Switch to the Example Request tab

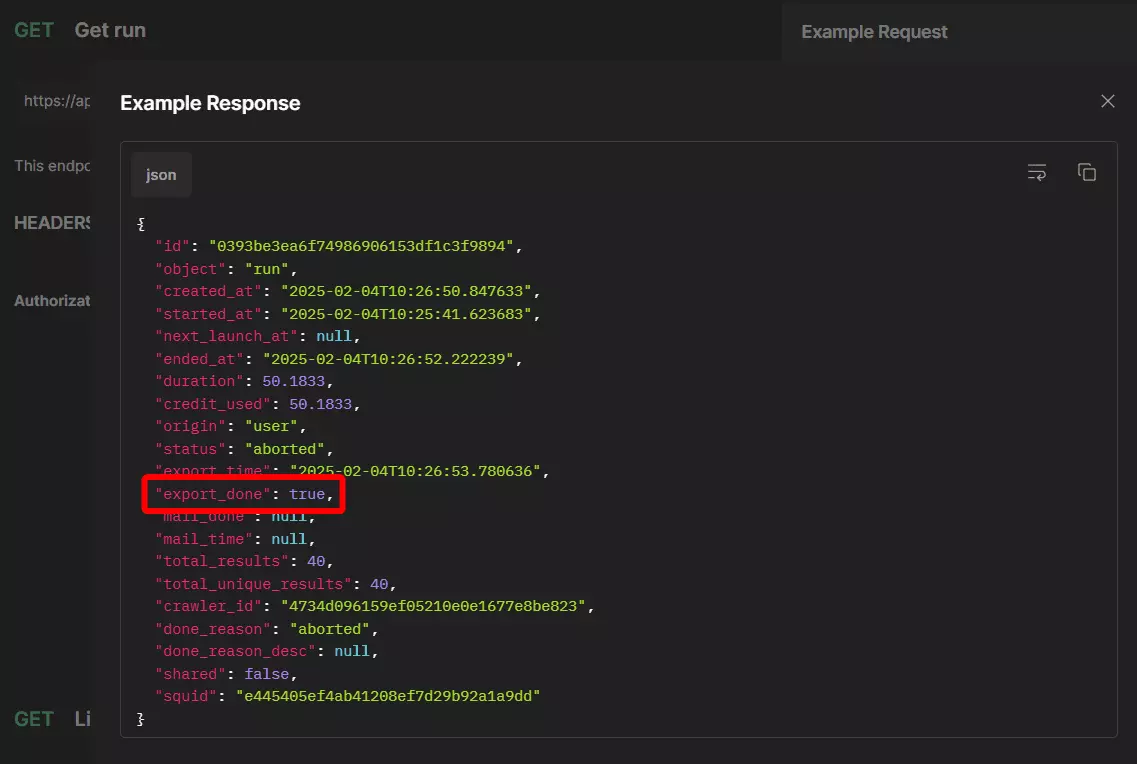[874, 31]
